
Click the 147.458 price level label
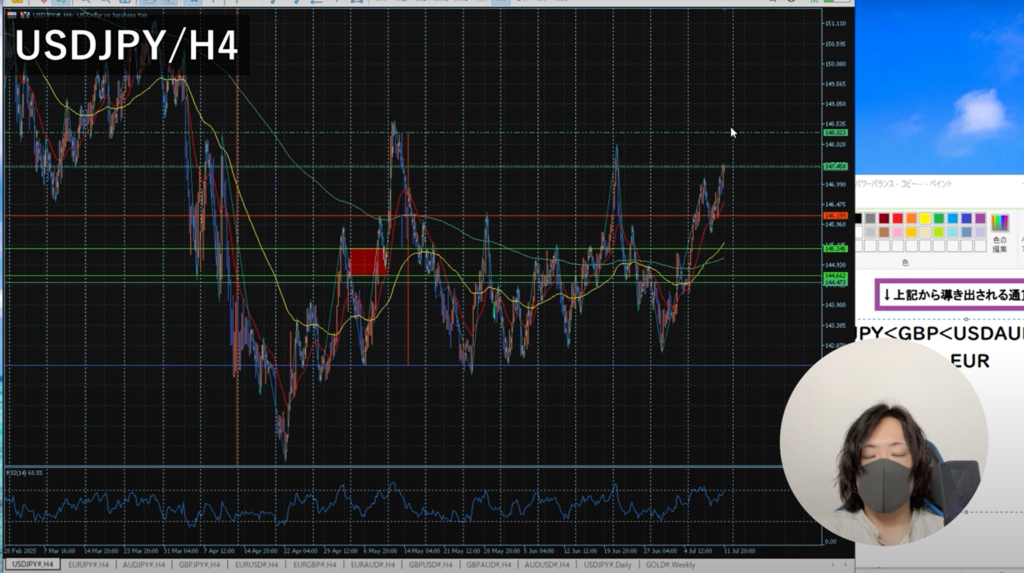[835, 167]
